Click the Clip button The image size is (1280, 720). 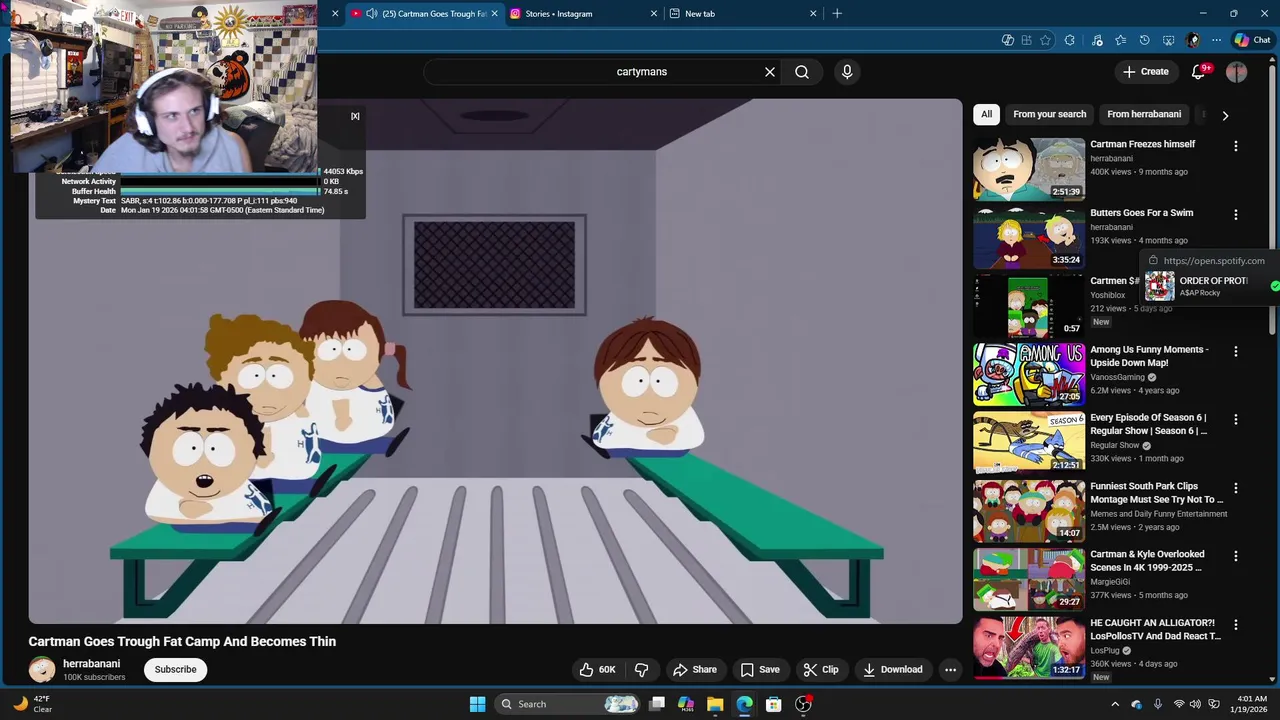tap(821, 670)
